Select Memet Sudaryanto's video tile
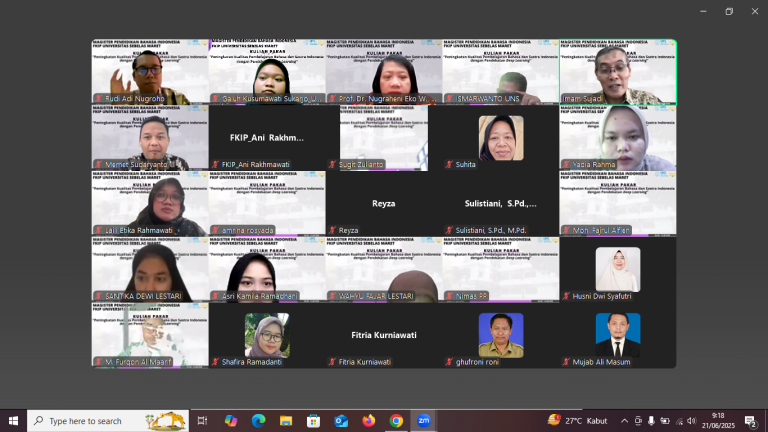 150,138
